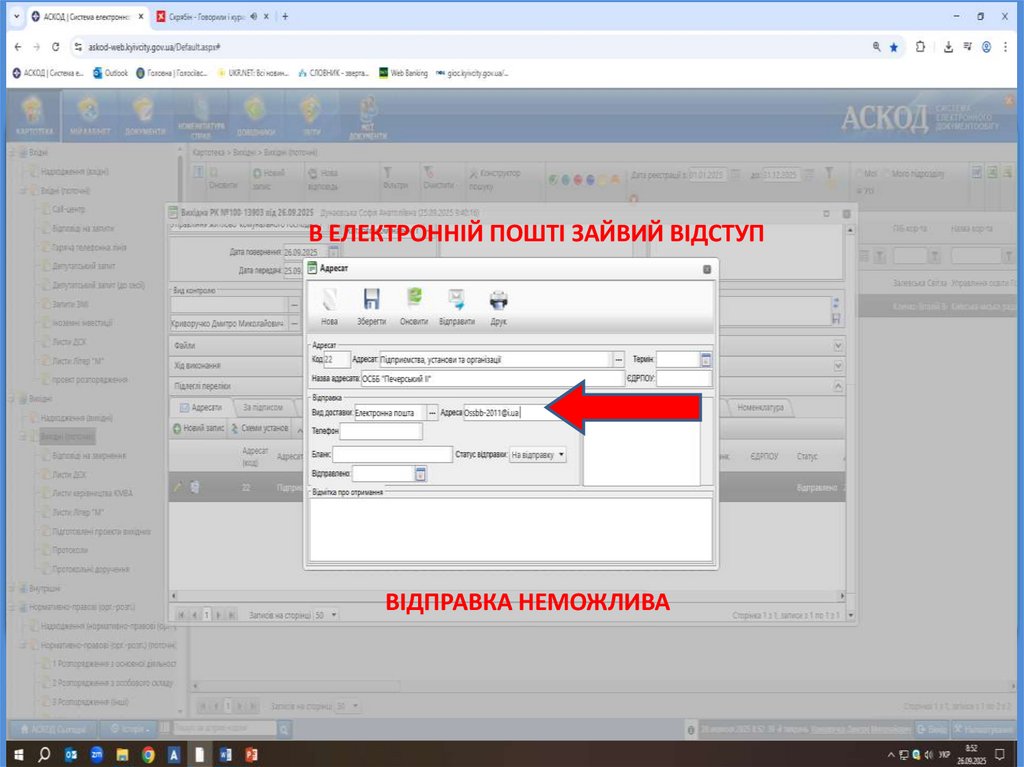Switch to За підписом tab
Viewport: 1024px width, 767px height.
point(263,407)
